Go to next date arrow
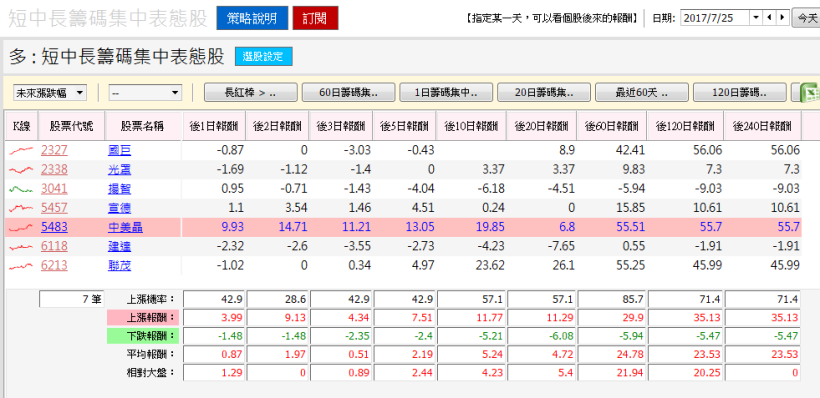 [x=782, y=18]
